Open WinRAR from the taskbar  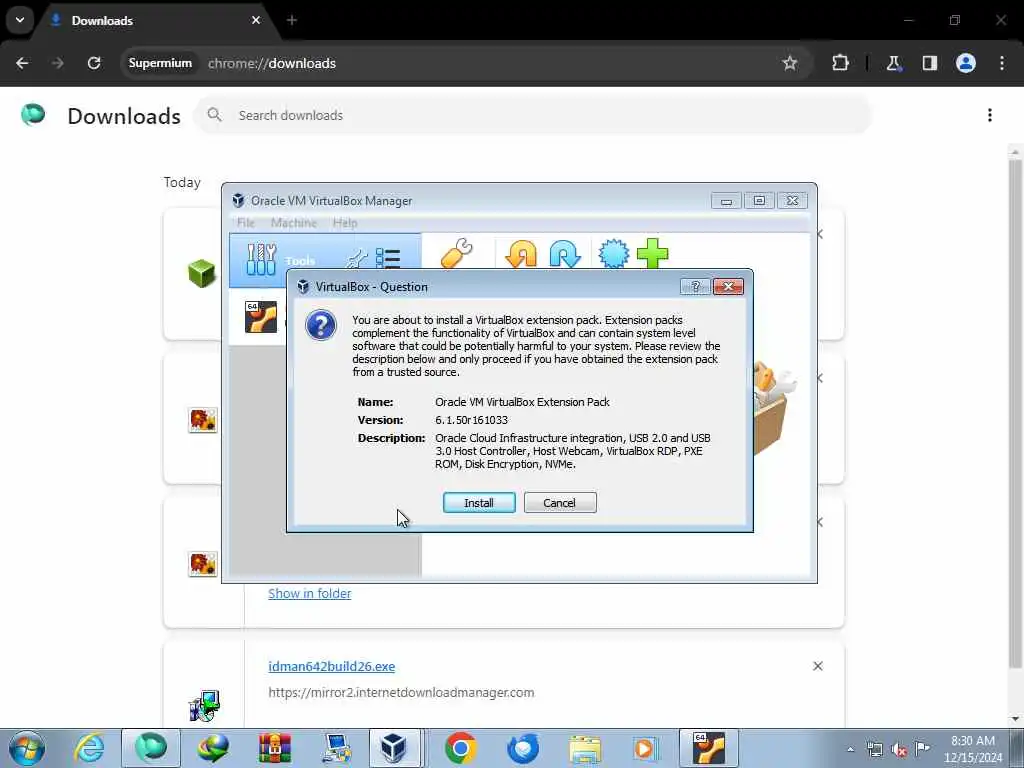coord(274,748)
